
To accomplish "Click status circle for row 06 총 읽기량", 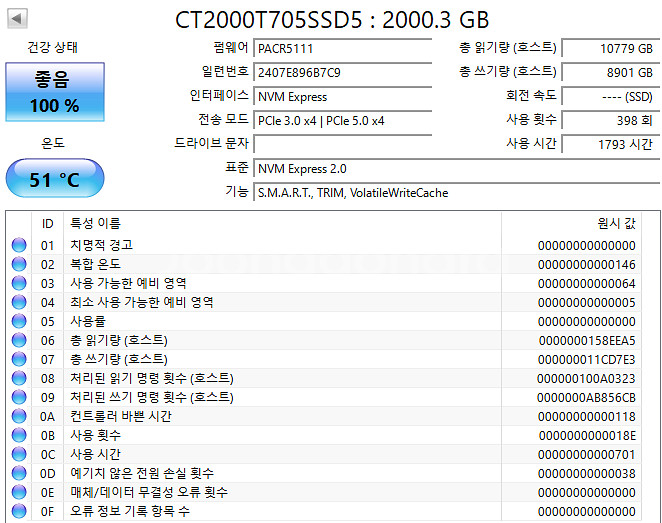I will coord(19,340).
